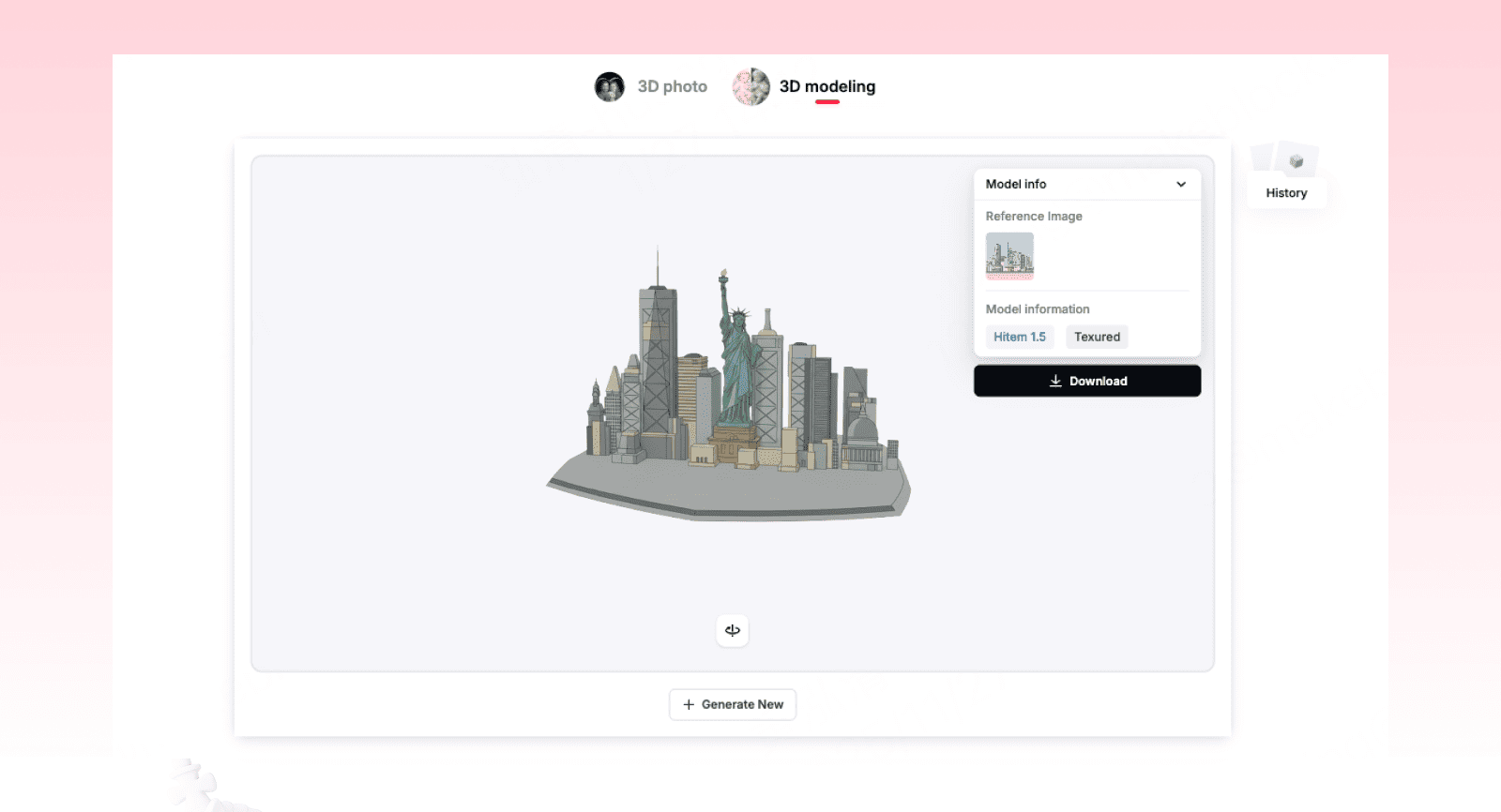Toggle the model auto-rotate icon
This screenshot has width=1501, height=812.
click(733, 631)
